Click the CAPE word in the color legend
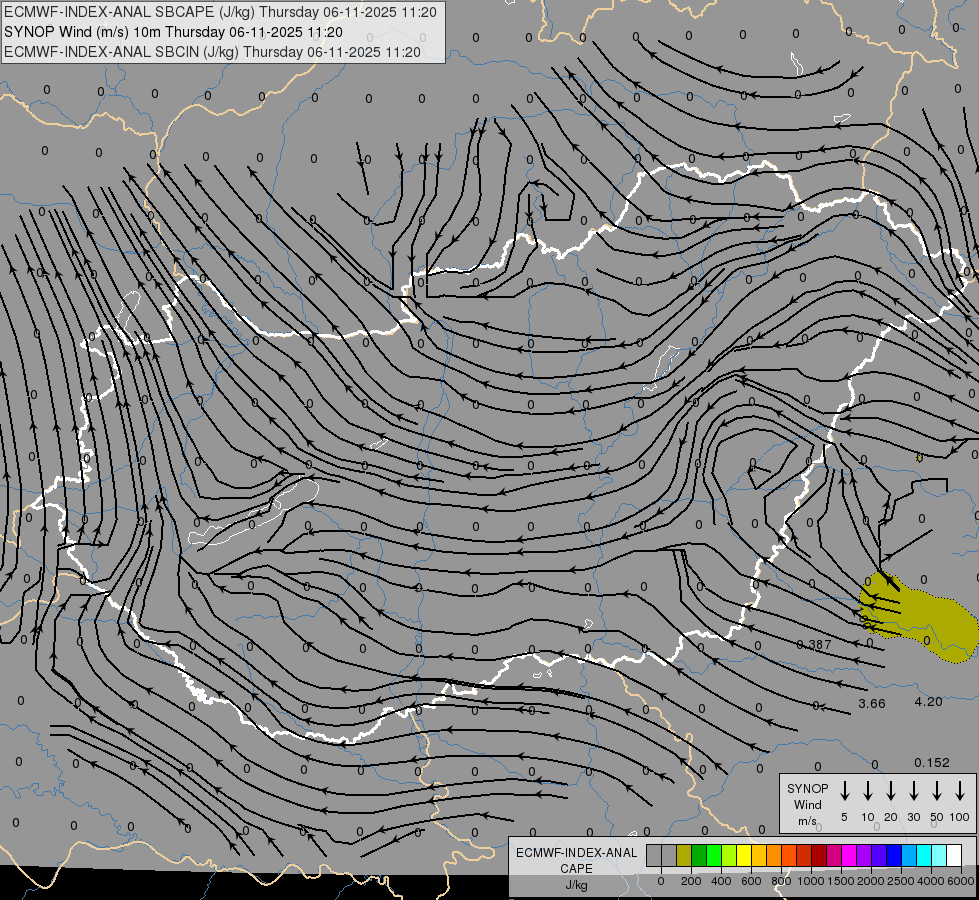 [x=576, y=869]
